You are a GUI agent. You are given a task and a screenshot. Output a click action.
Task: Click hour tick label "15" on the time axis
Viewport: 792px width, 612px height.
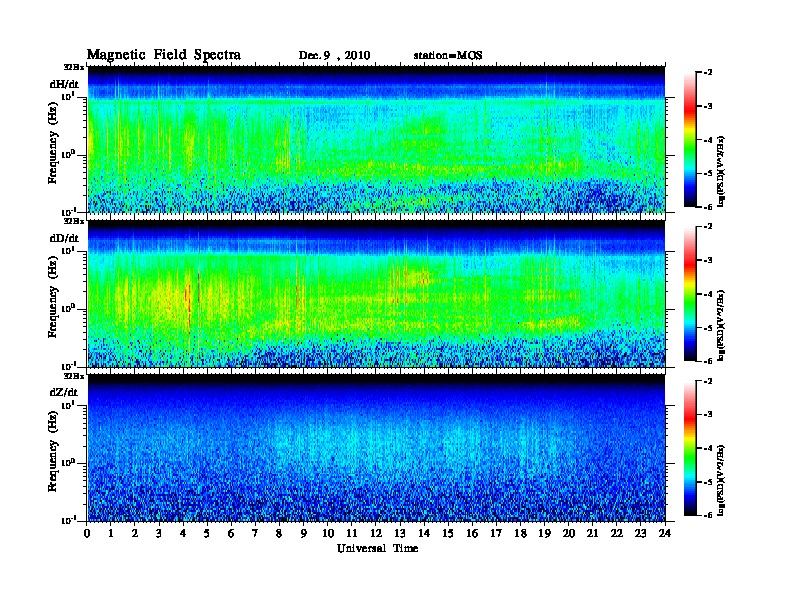[448, 534]
